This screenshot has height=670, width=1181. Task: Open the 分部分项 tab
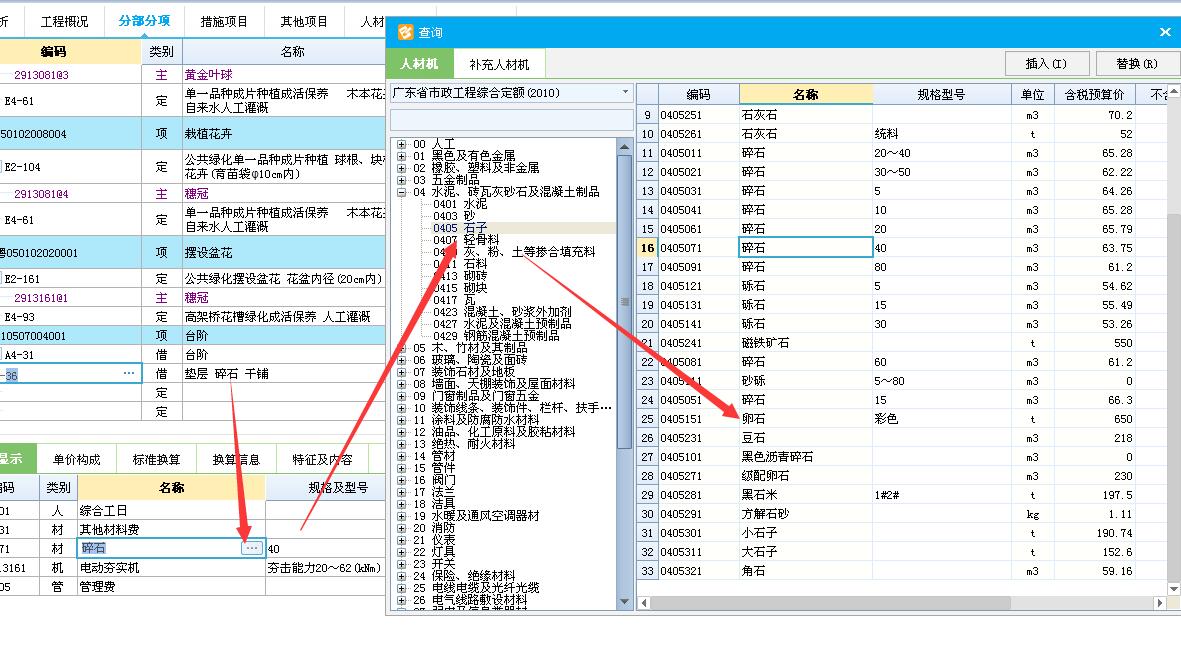144,21
